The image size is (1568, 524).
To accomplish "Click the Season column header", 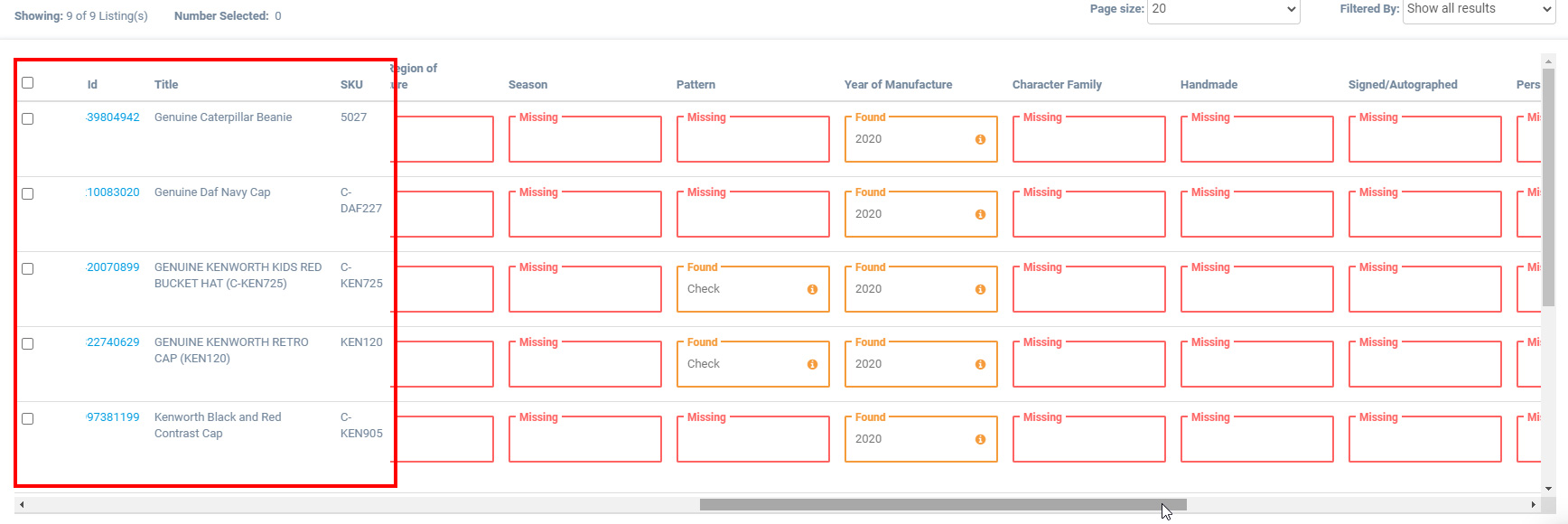I will [x=527, y=85].
